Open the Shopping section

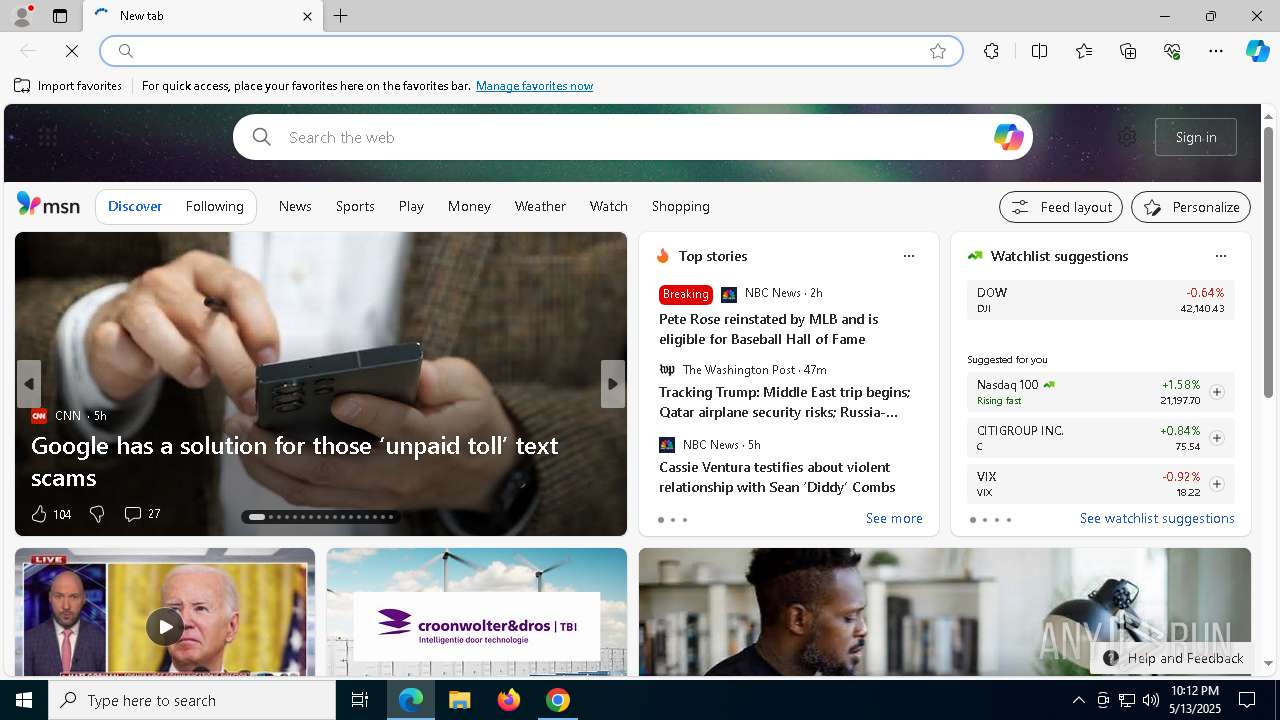coord(681,206)
